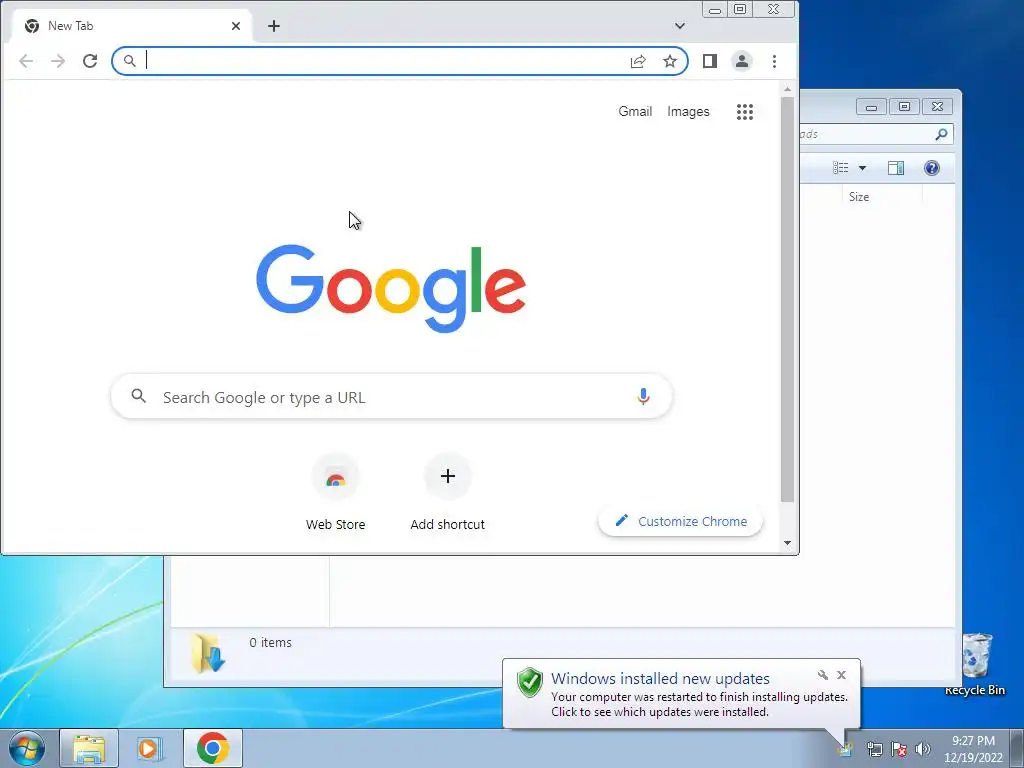This screenshot has width=1024, height=768.
Task: Click the Google logo
Action: point(391,288)
